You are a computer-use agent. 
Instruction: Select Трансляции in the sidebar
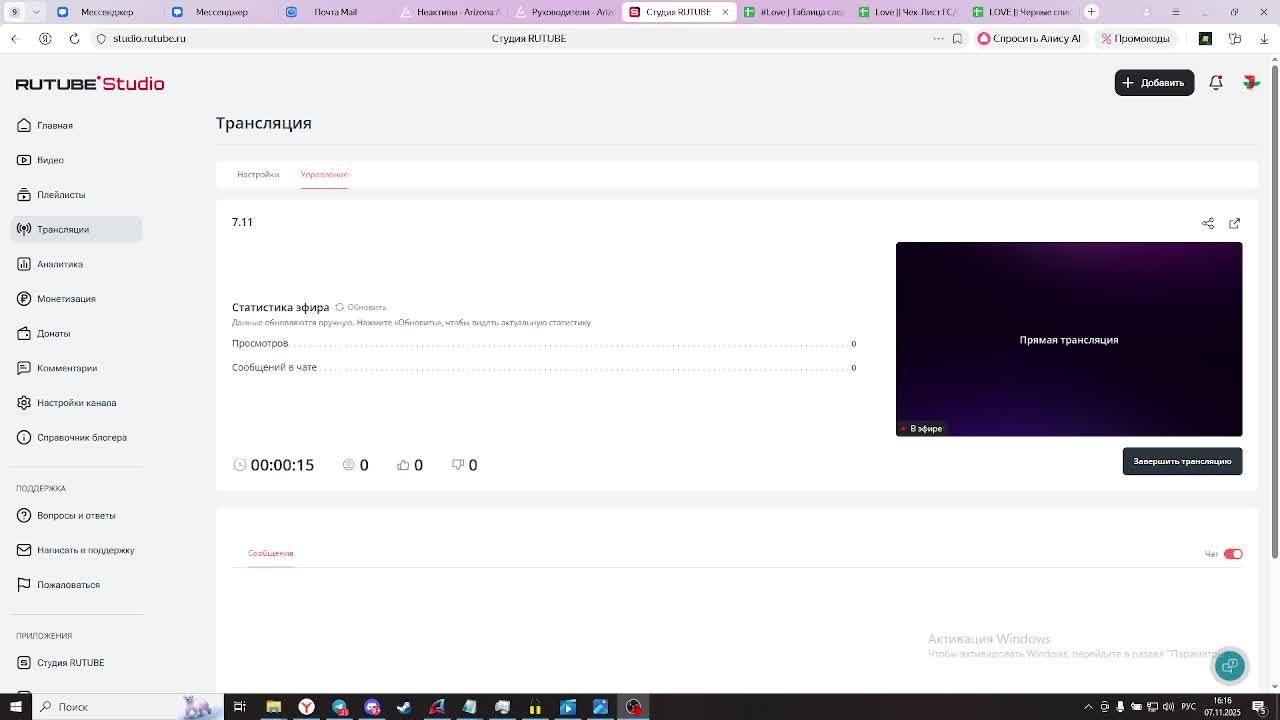click(76, 229)
